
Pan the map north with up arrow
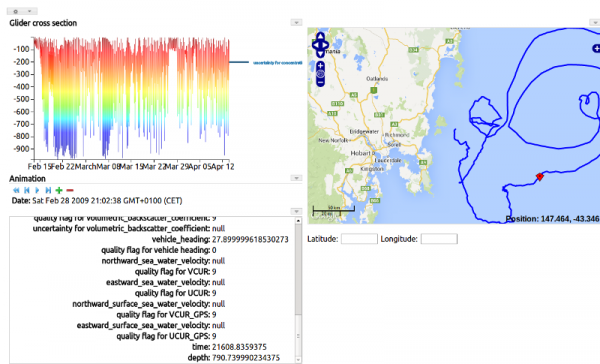(320, 36)
